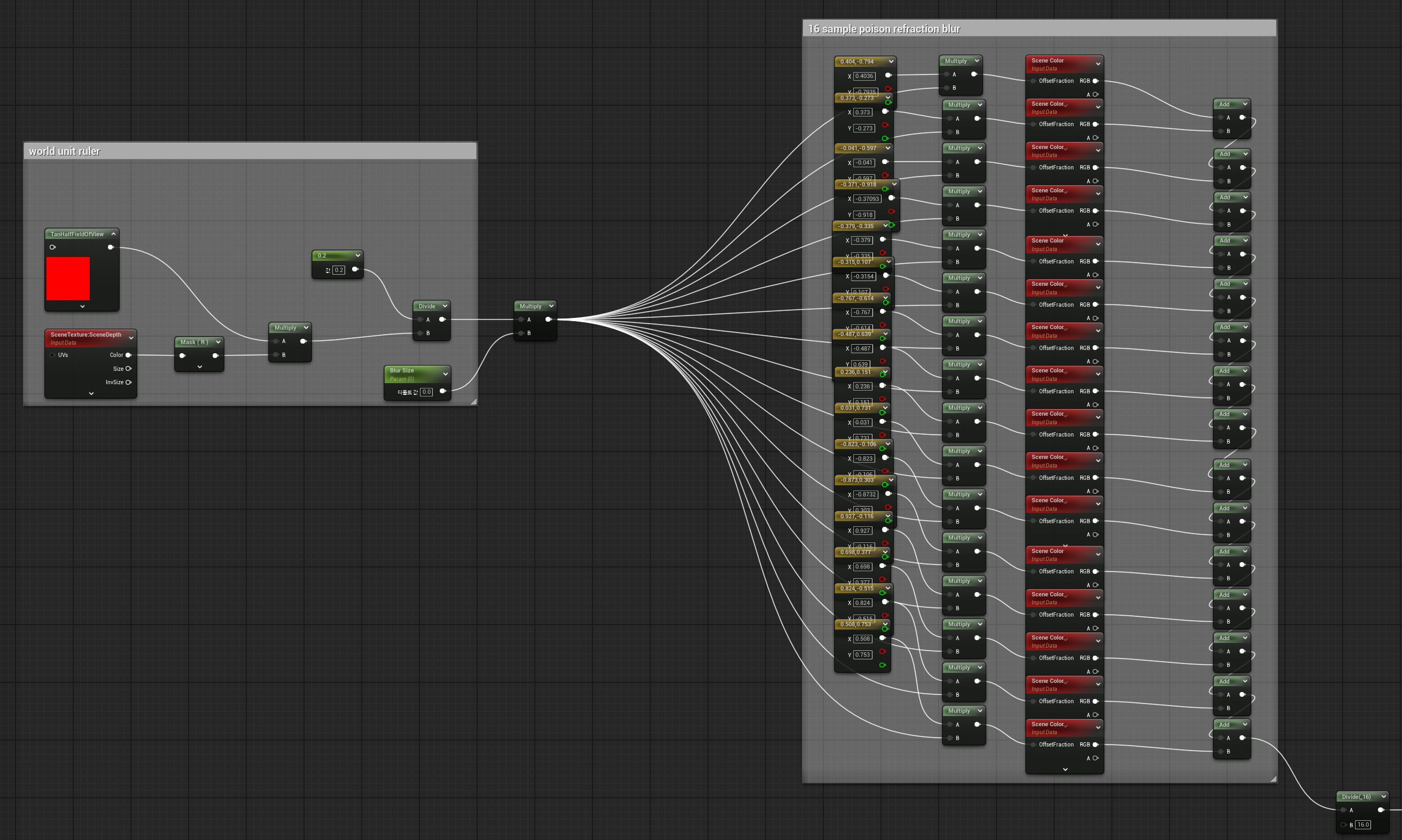The image size is (1402, 840).
Task: Click the 0.2 constant node output pin
Action: coord(355,269)
